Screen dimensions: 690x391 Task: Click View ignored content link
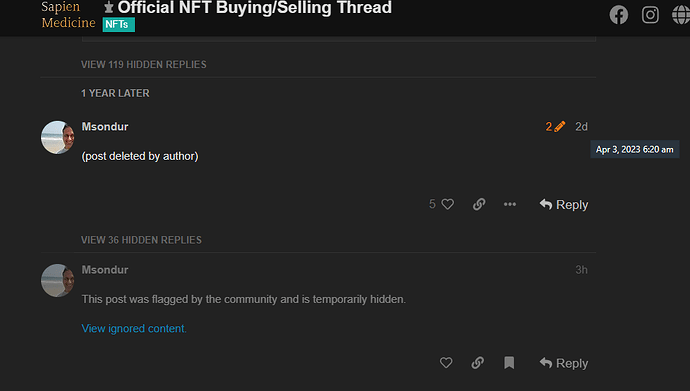coord(134,329)
